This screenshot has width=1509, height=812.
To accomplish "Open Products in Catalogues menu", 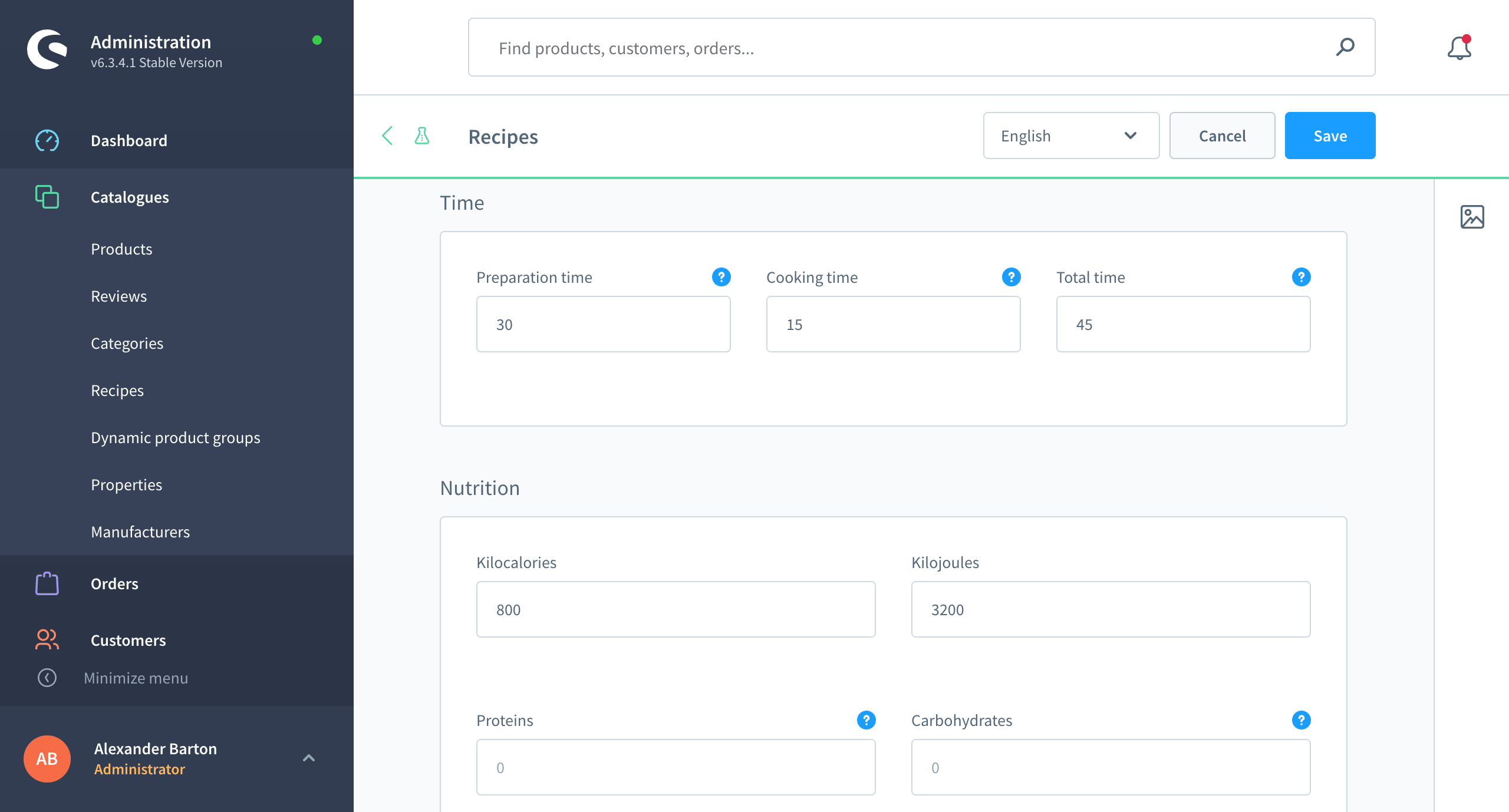I will click(121, 249).
